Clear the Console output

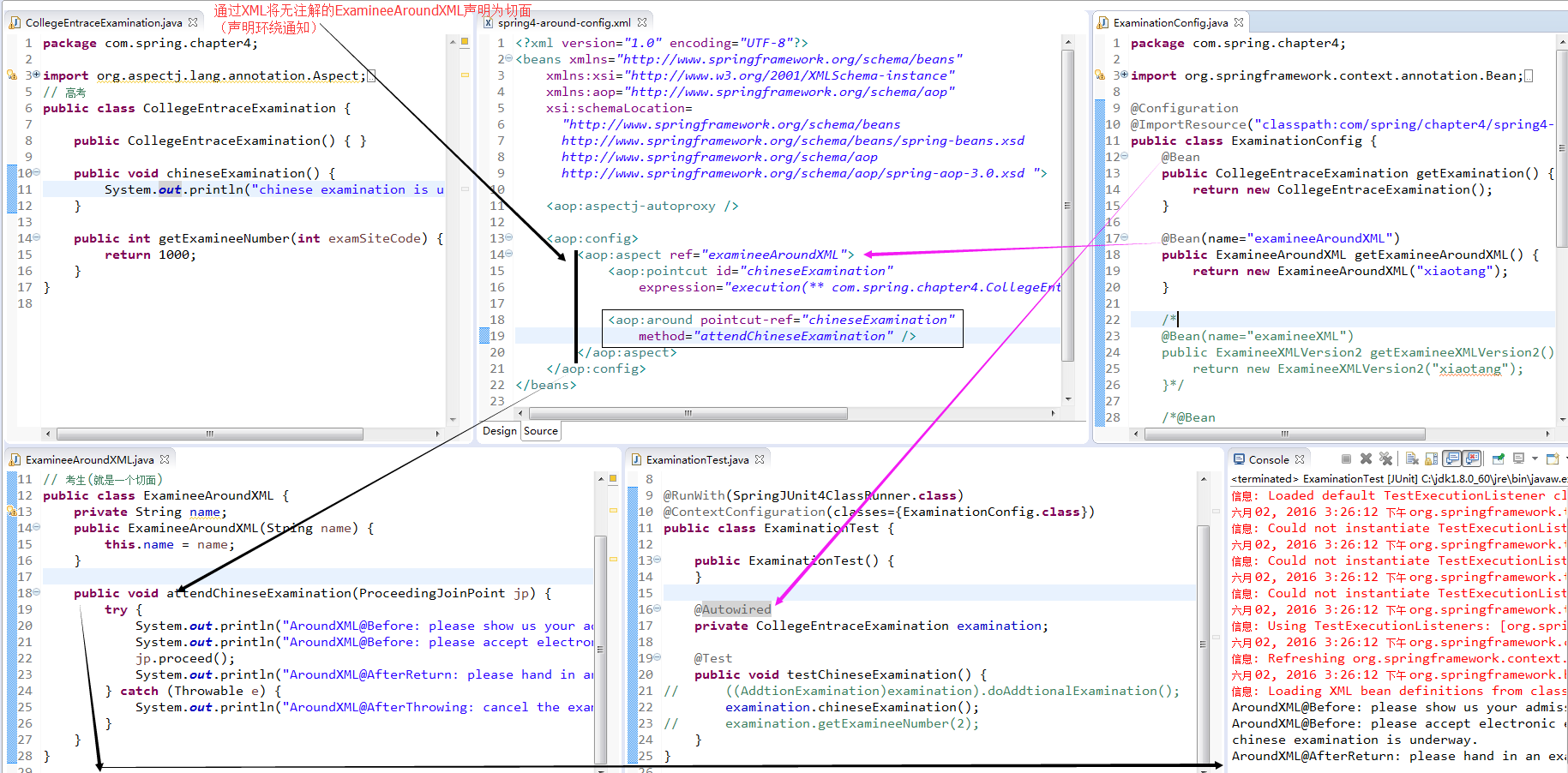click(1412, 459)
